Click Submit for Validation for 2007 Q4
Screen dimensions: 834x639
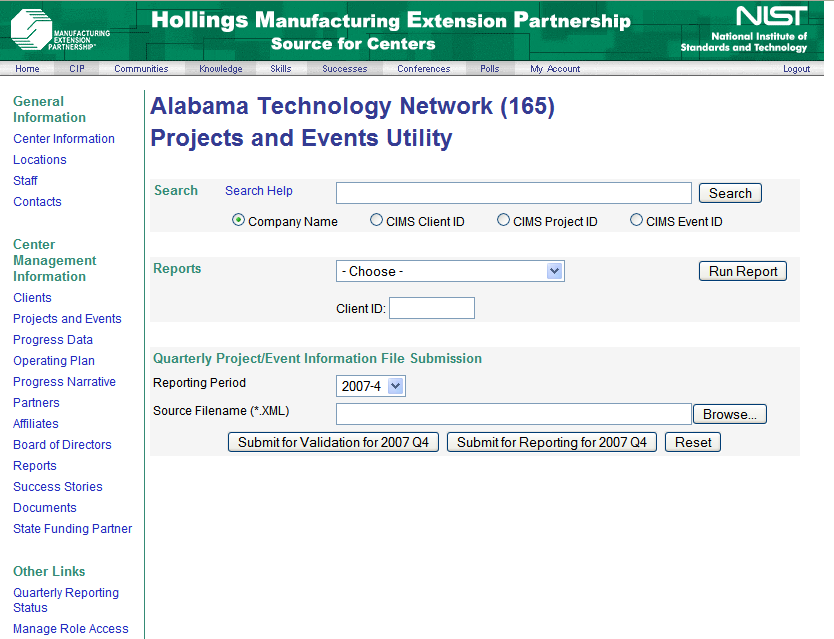coord(333,442)
